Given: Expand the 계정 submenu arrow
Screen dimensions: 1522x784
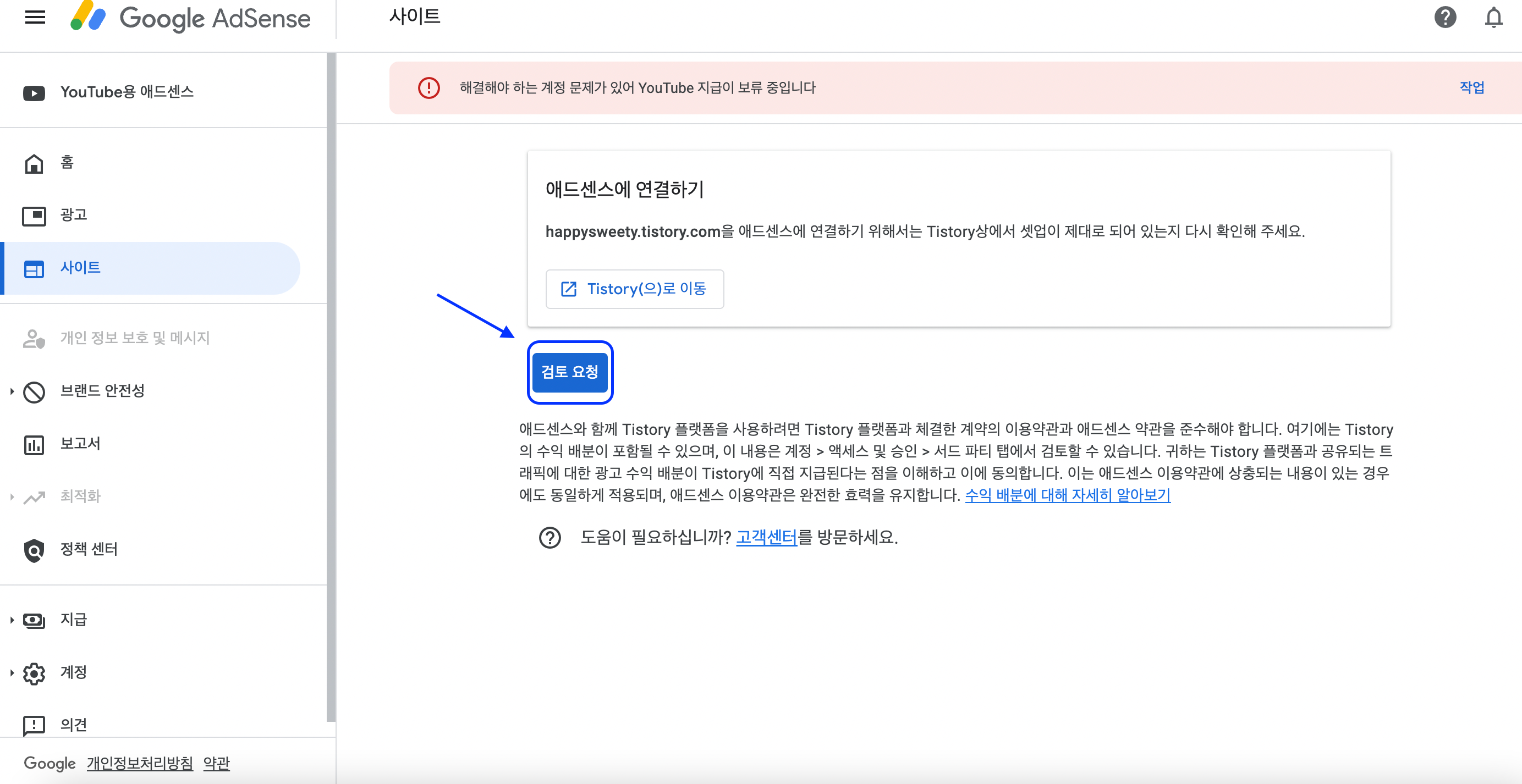Looking at the screenshot, I should [12, 672].
